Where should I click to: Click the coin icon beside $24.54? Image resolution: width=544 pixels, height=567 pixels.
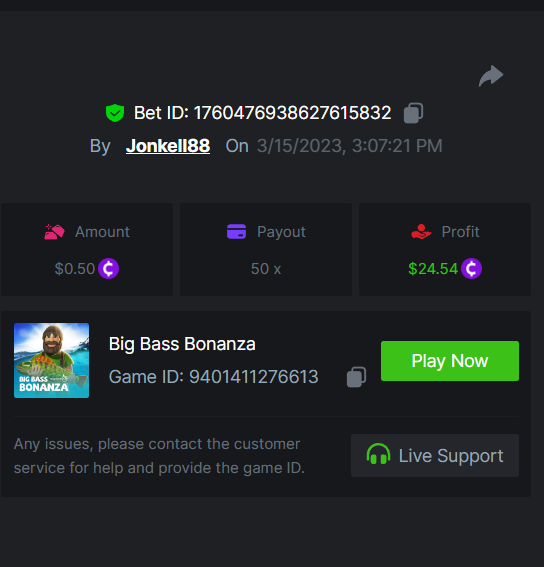[471, 269]
